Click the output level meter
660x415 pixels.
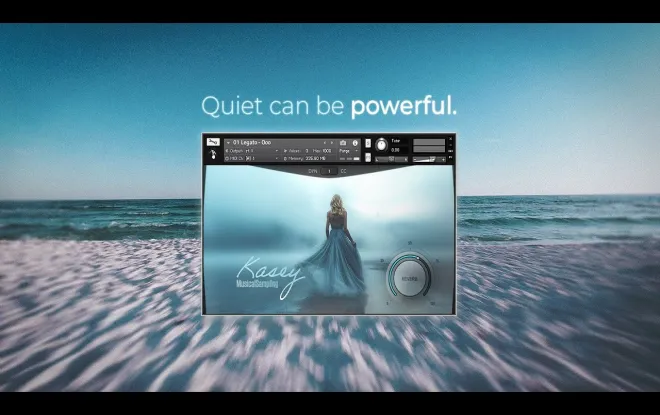click(x=429, y=145)
